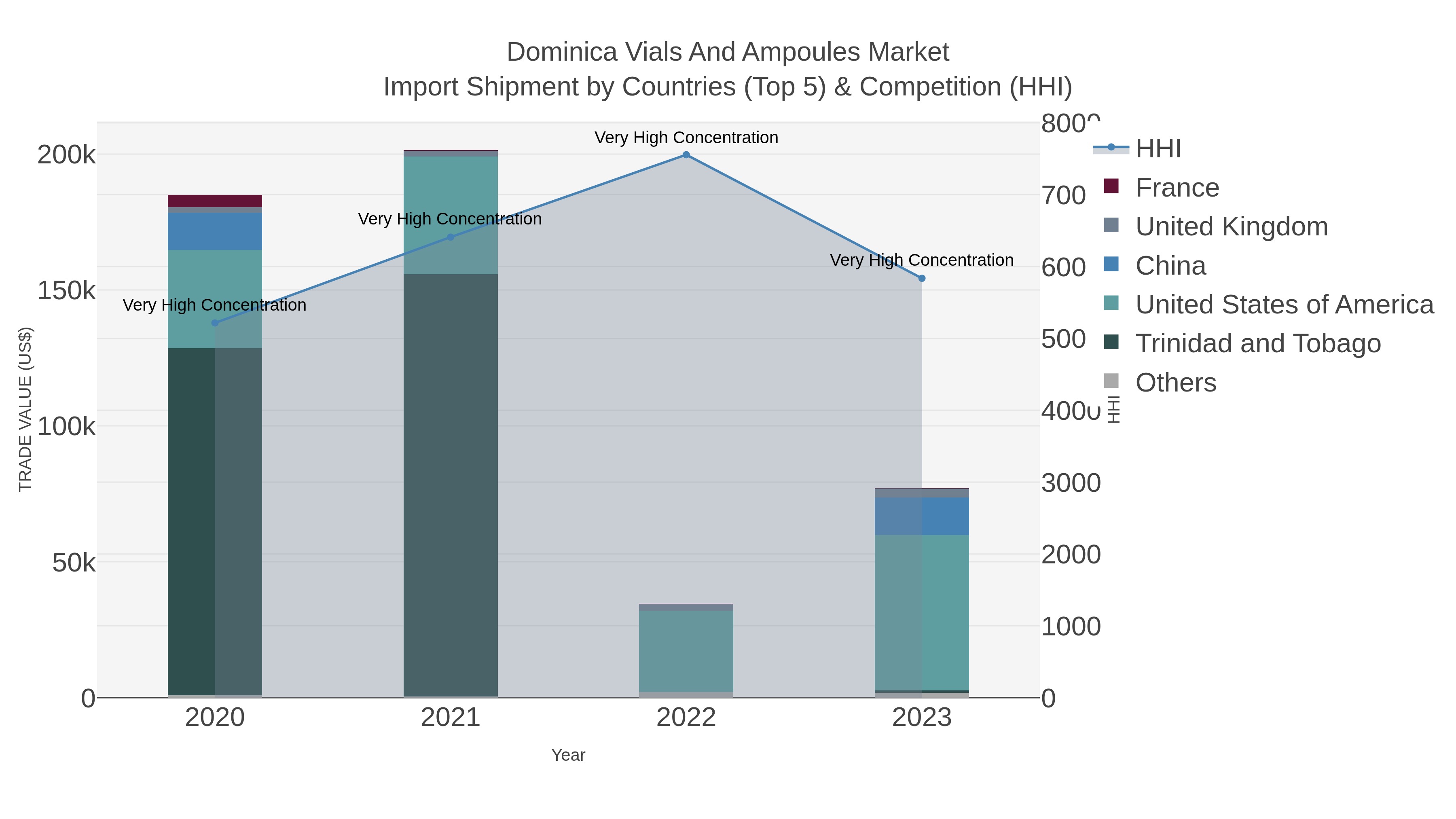
Task: Click the 50k y-axis tick label
Action: point(74,563)
